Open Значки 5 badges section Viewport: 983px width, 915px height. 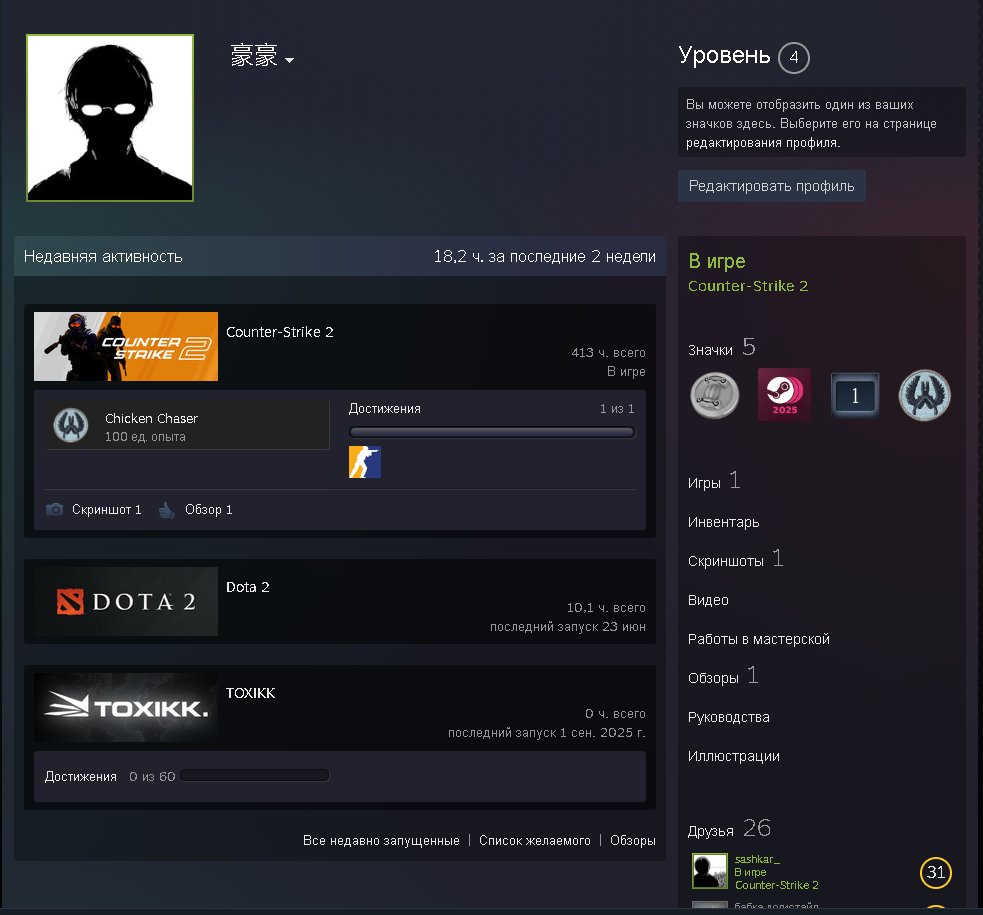coord(722,348)
